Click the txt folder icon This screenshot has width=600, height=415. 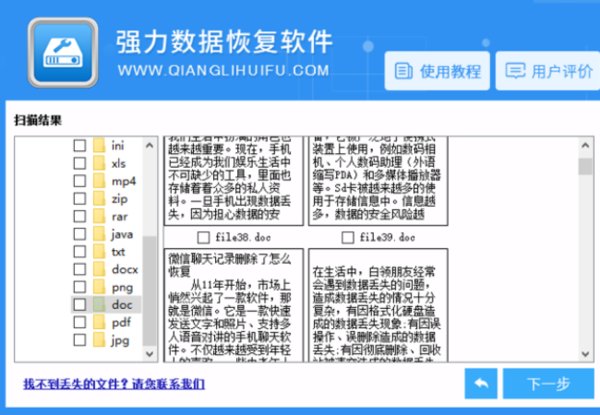tap(99, 252)
